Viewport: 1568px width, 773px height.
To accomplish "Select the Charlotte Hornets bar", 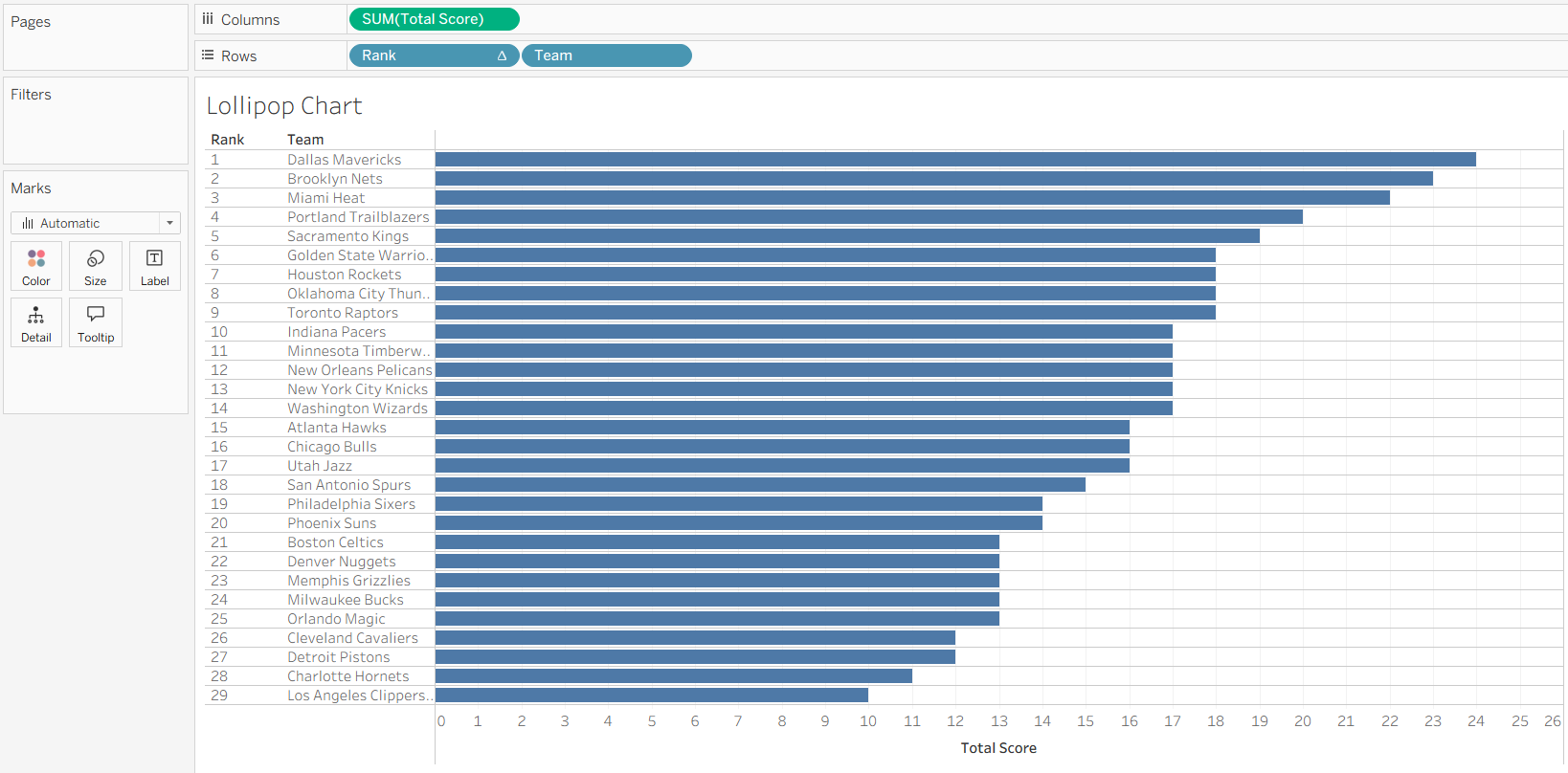I will (674, 676).
